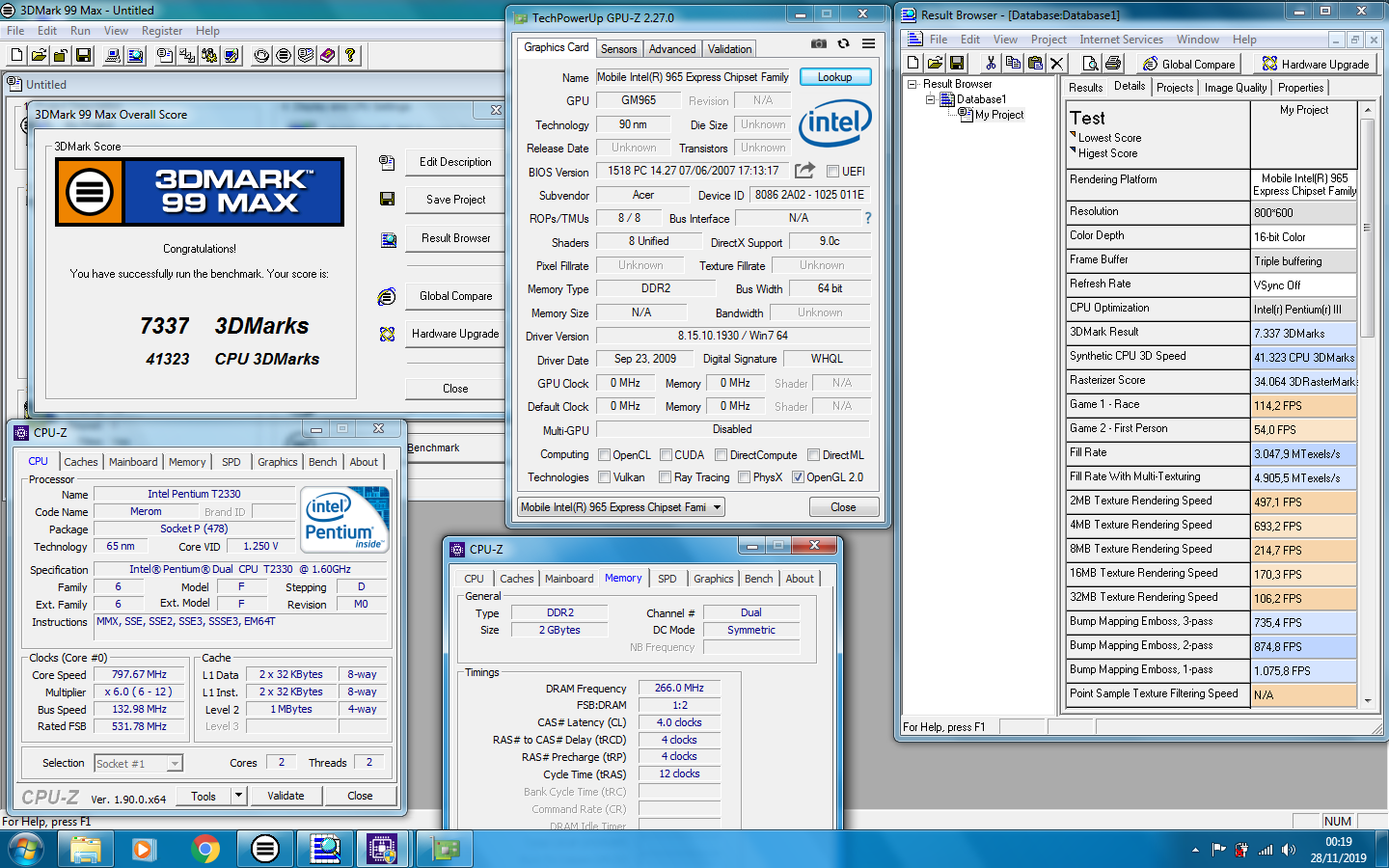
Task: Open the GPU-Z hamburger menu icon
Action: click(x=869, y=44)
